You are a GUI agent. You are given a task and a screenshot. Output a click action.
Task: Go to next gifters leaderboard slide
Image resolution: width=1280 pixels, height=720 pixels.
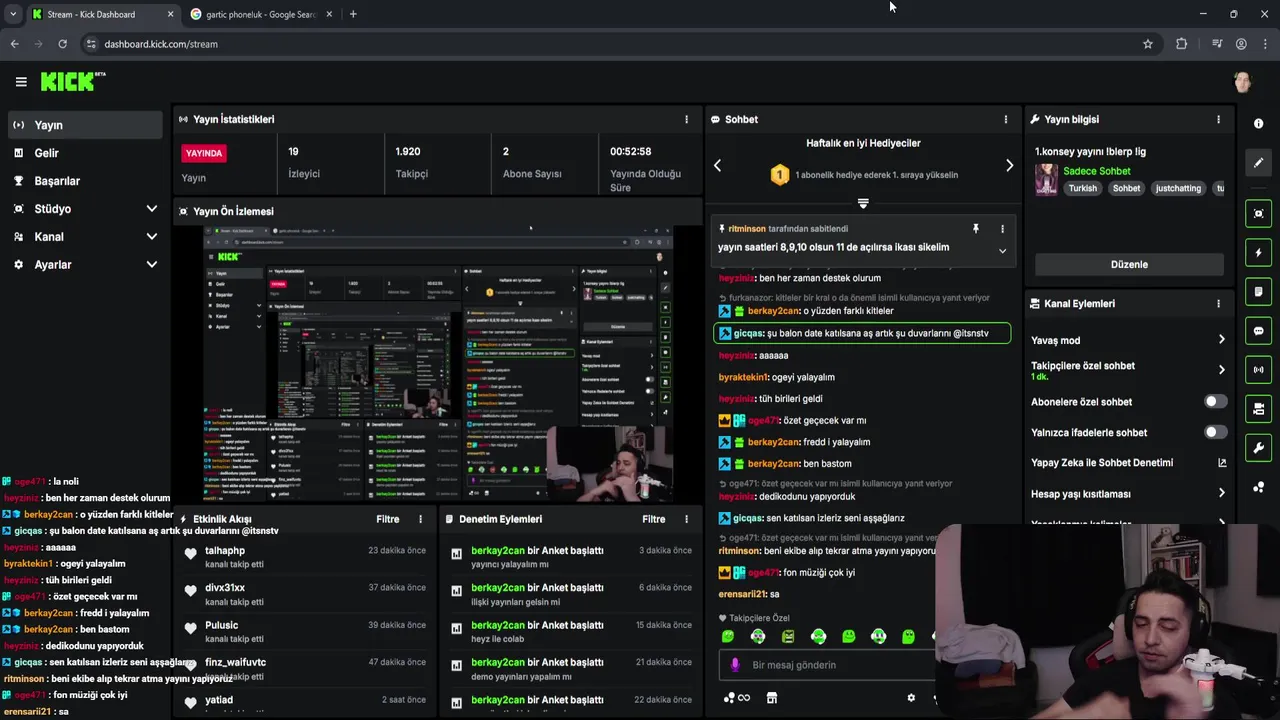1009,165
